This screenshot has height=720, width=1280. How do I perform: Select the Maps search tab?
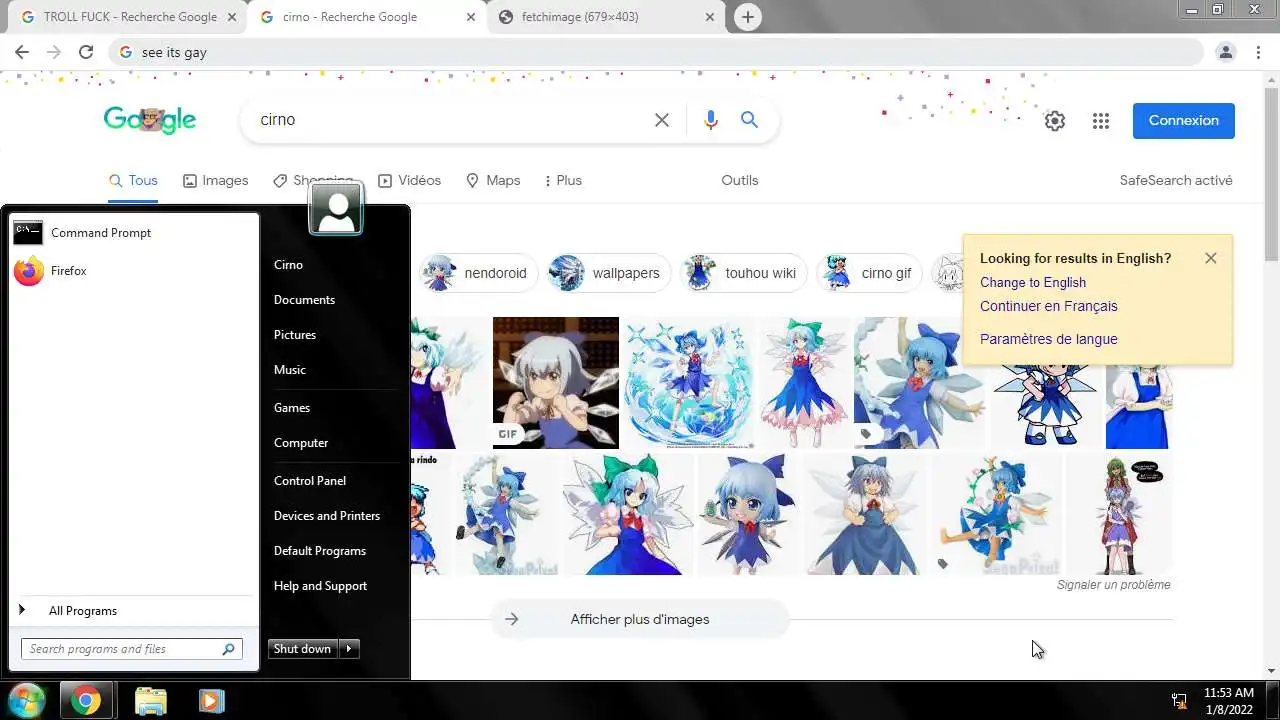coord(493,181)
